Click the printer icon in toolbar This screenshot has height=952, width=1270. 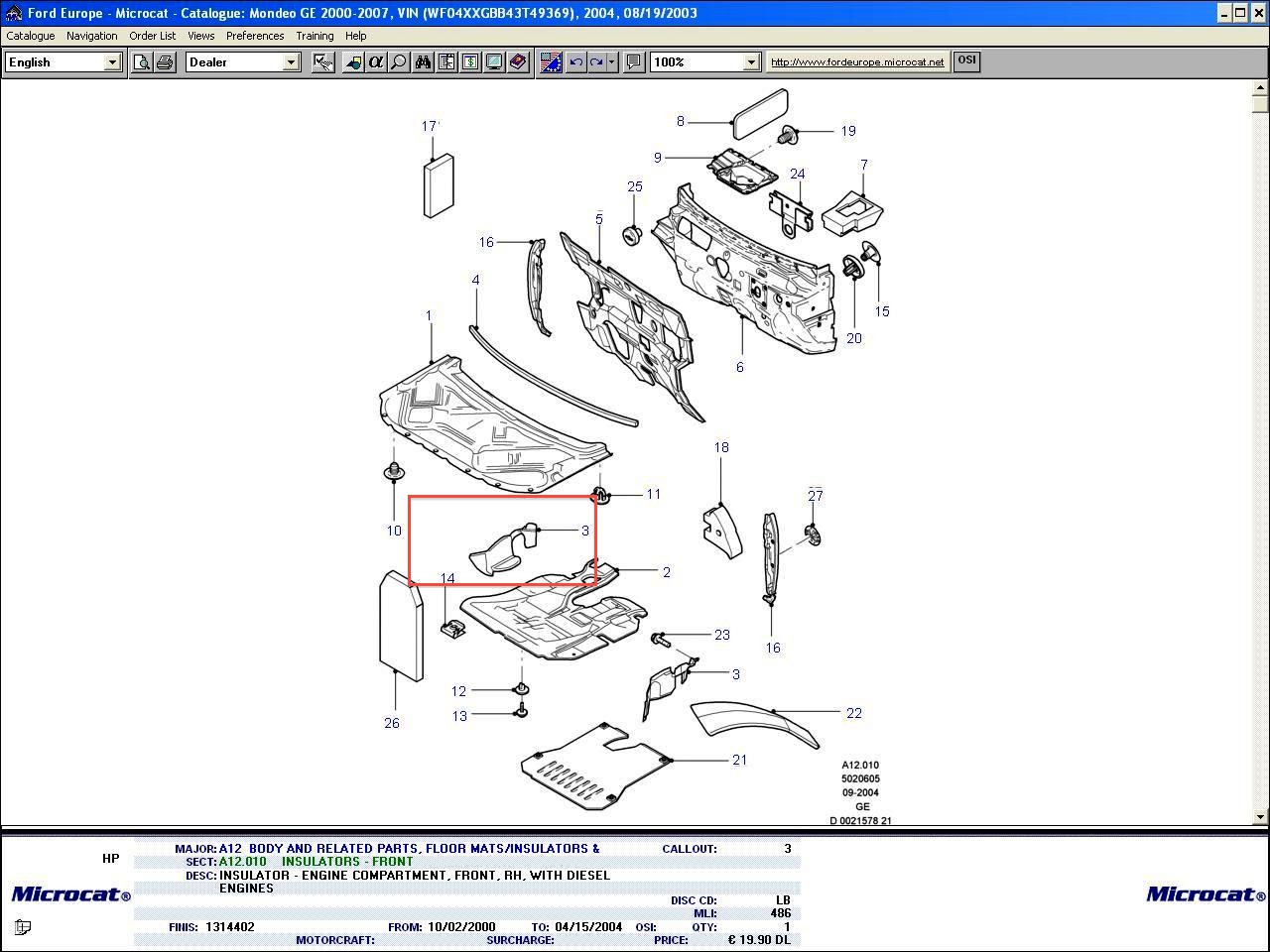(165, 62)
